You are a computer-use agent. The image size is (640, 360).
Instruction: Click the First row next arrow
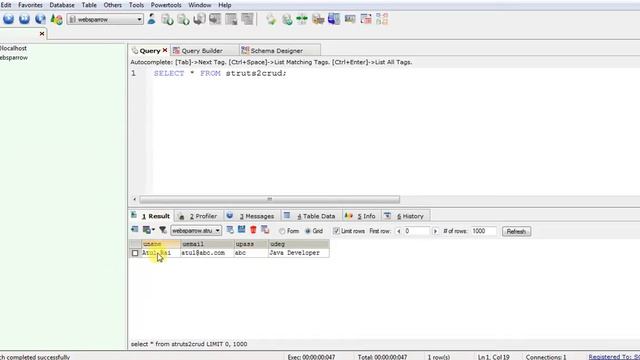(435, 231)
